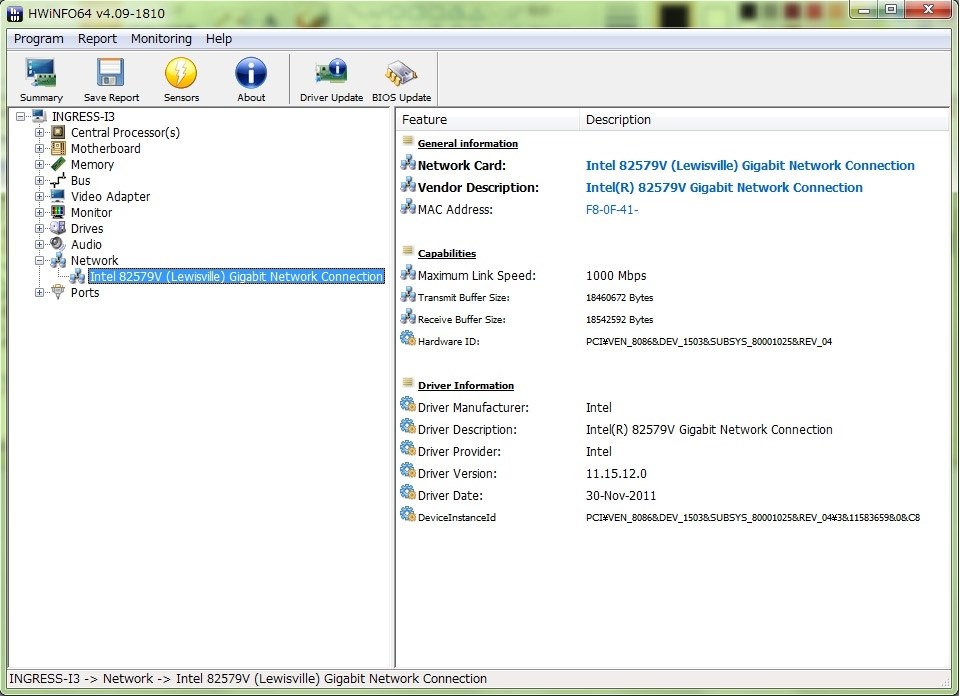
Task: Open the Report menu
Action: pyautogui.click(x=97, y=39)
